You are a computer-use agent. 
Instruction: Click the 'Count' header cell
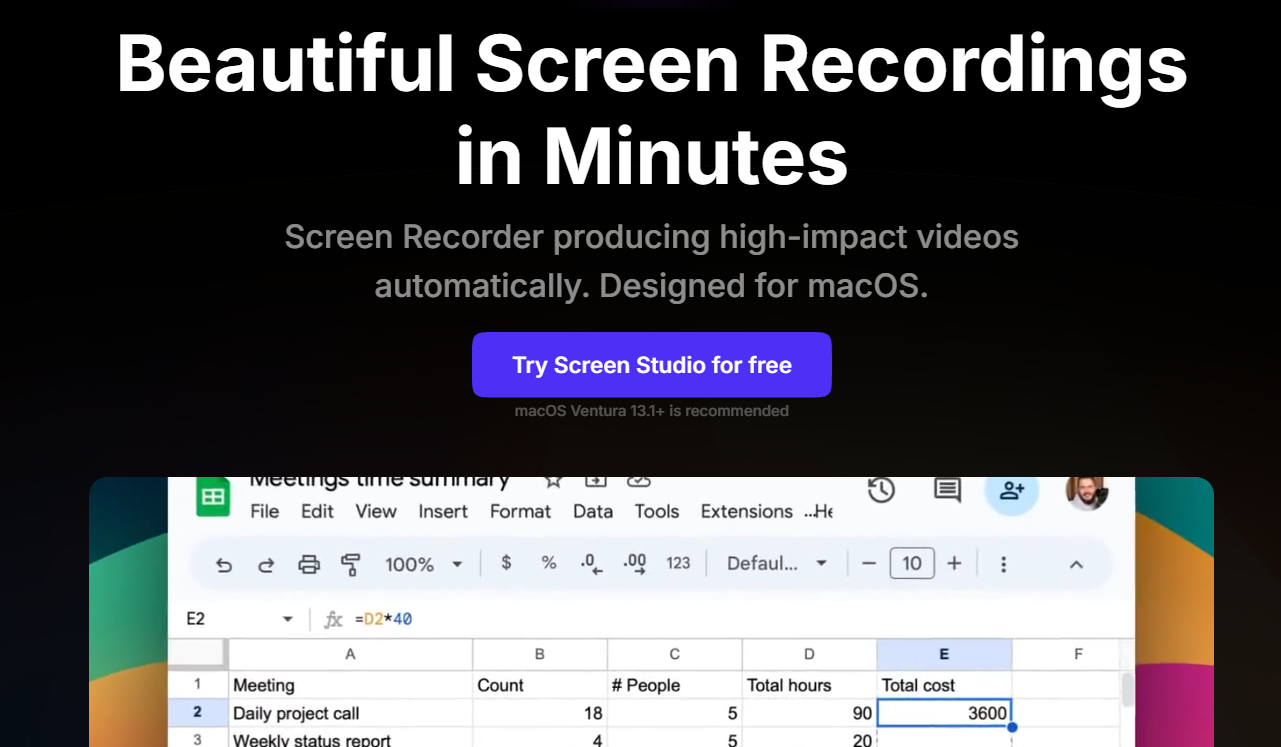point(540,685)
